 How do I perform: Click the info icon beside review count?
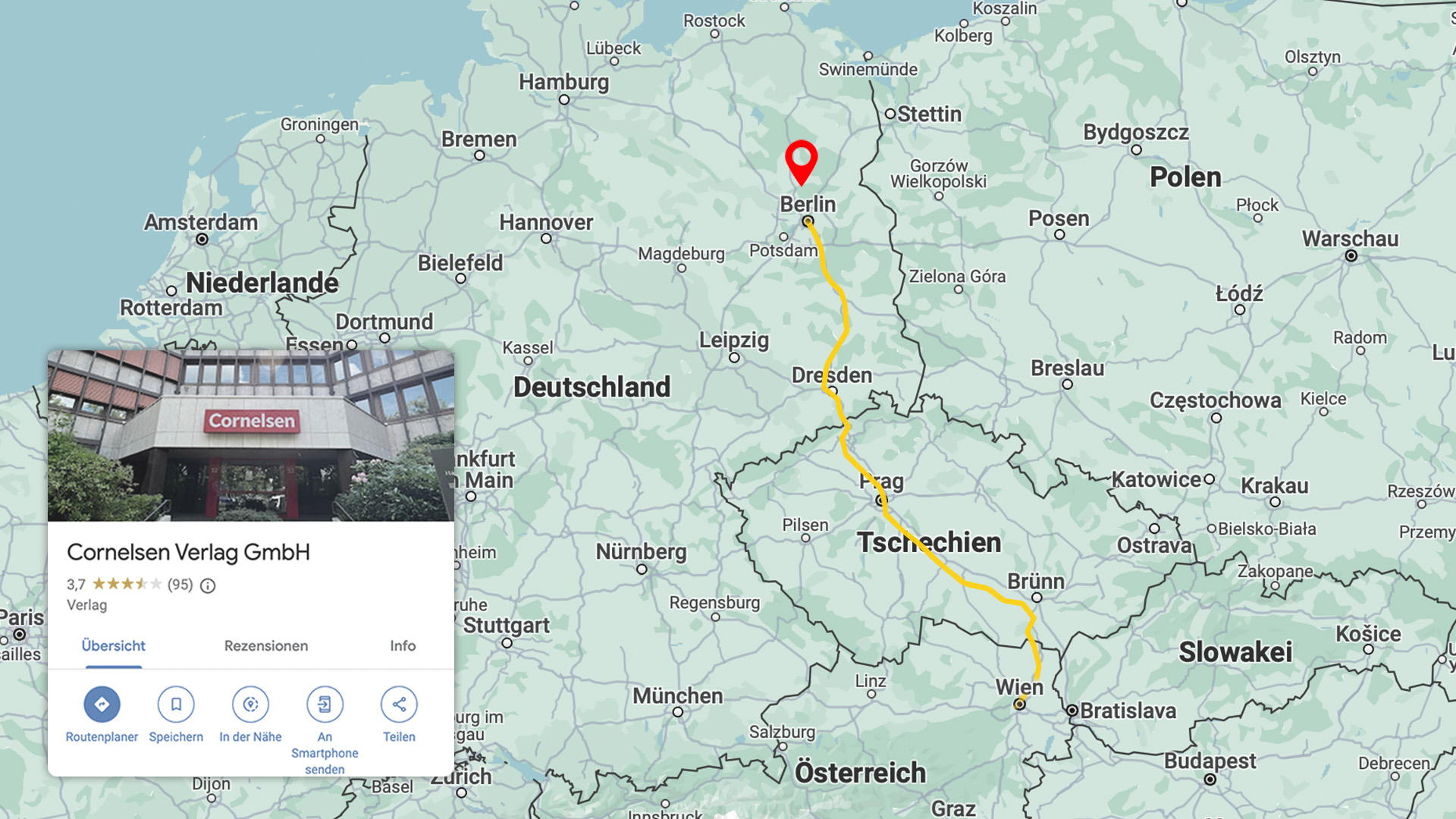click(208, 585)
